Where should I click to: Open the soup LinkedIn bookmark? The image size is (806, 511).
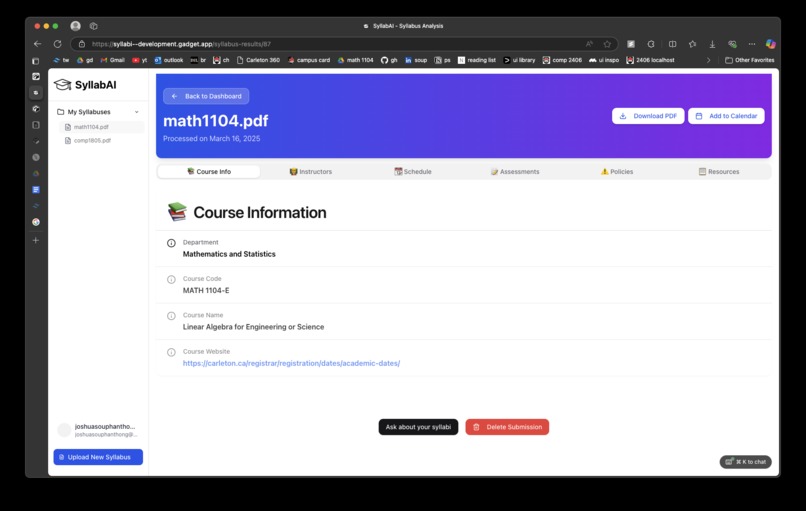click(416, 60)
